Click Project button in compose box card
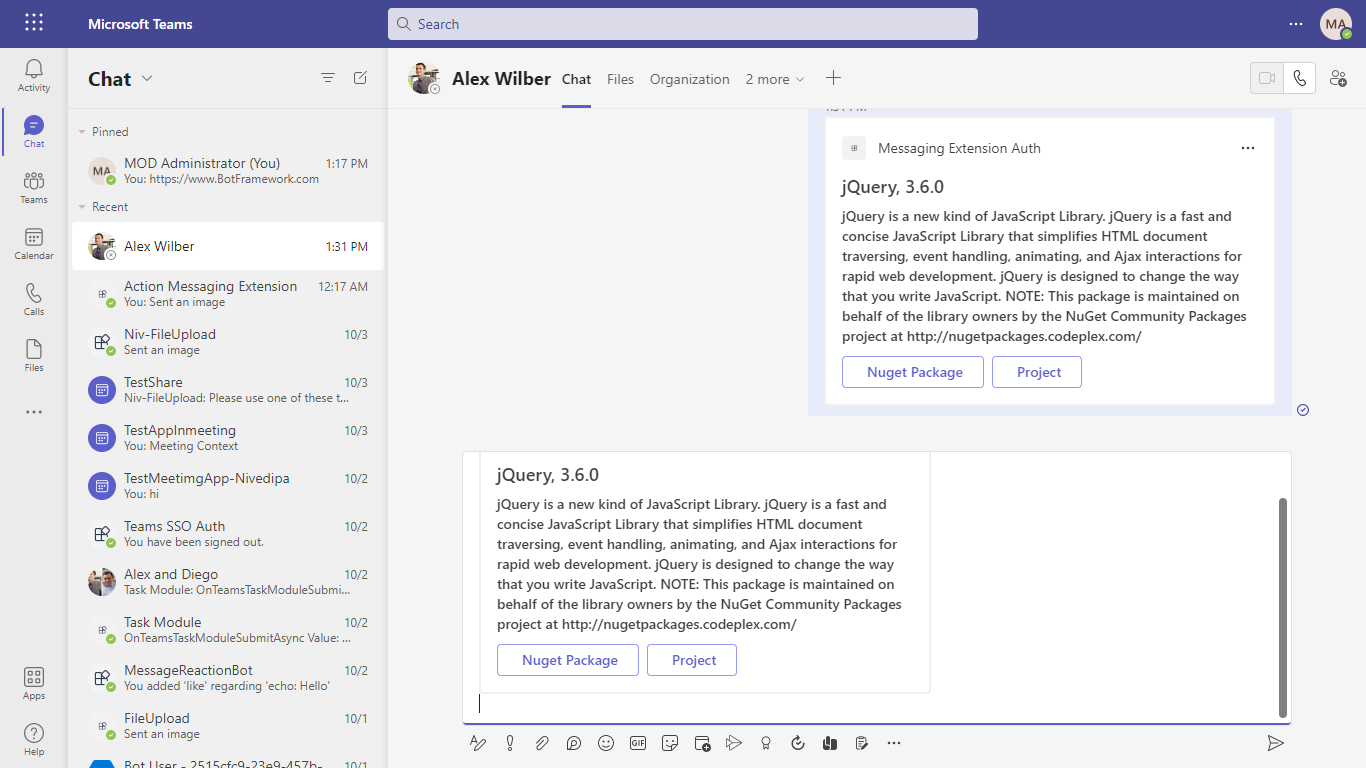This screenshot has height=768, width=1366. [692, 660]
